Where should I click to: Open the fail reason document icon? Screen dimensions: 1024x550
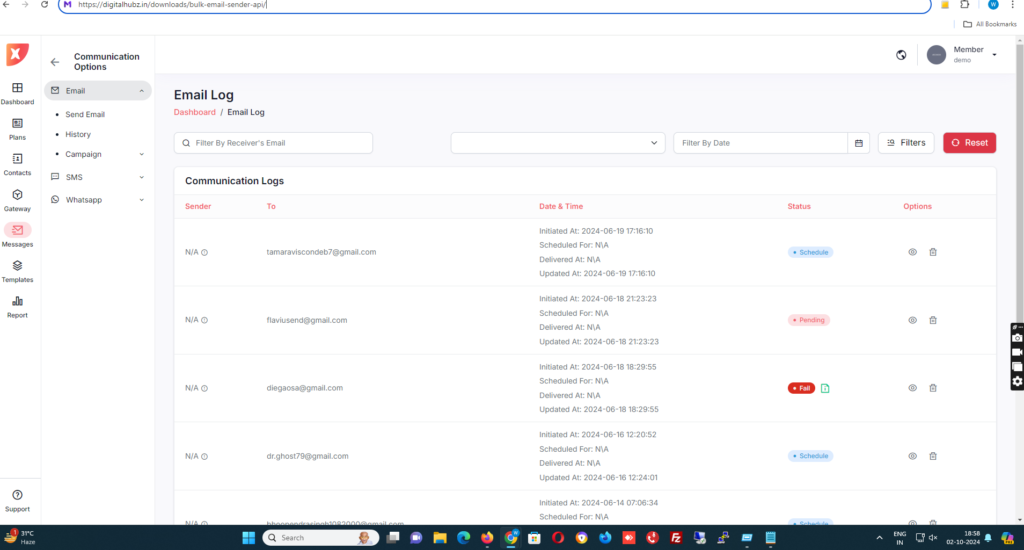point(825,388)
